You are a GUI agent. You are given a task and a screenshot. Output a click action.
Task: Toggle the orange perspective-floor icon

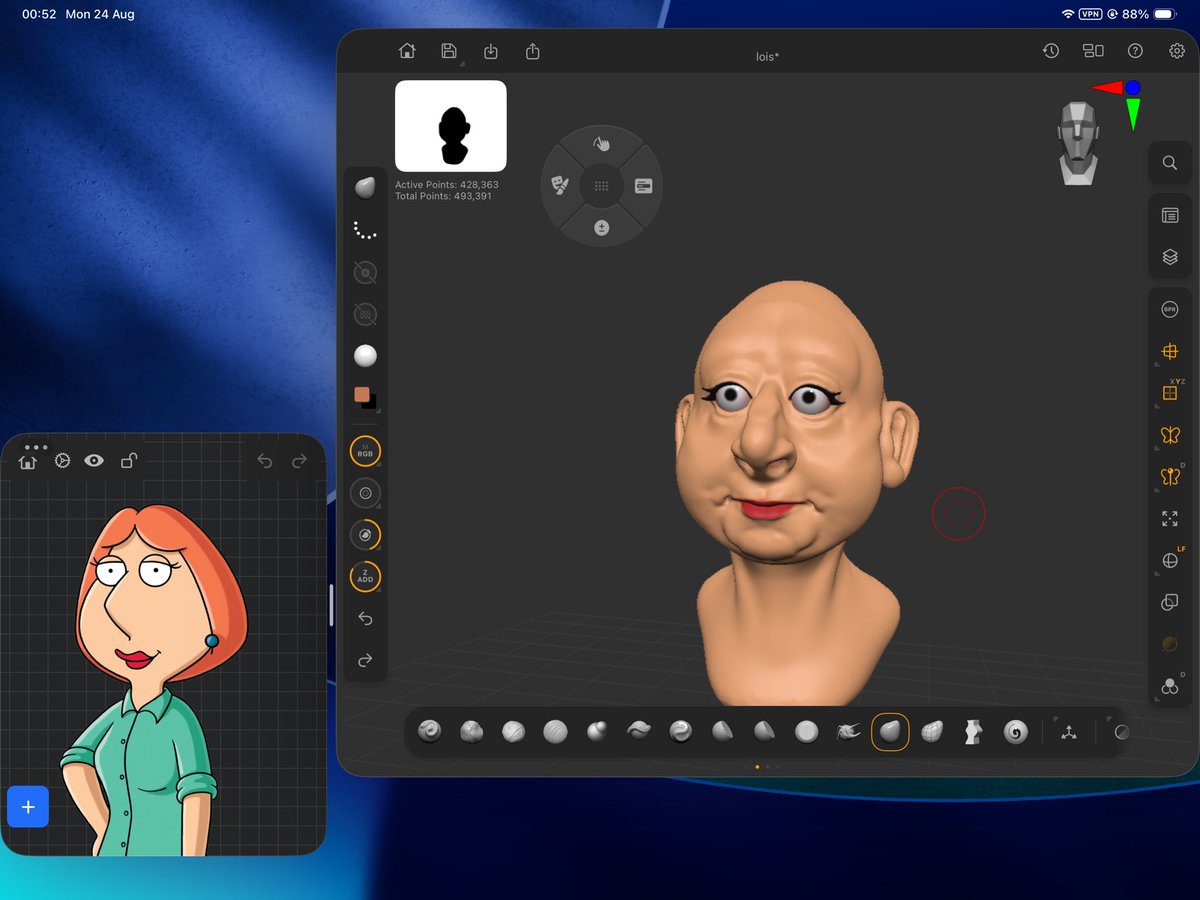1170,351
